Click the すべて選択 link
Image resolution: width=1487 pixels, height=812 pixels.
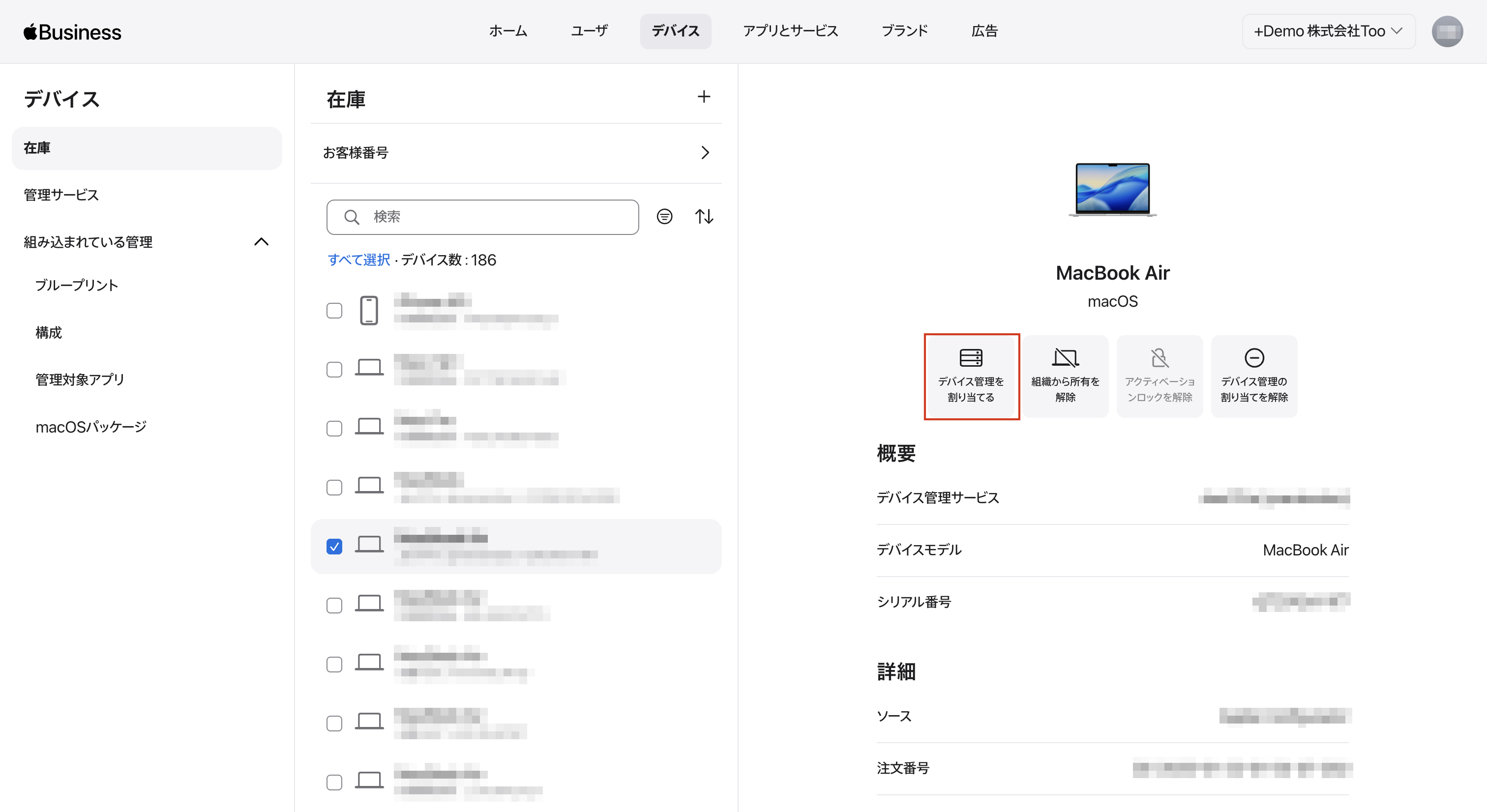(359, 261)
